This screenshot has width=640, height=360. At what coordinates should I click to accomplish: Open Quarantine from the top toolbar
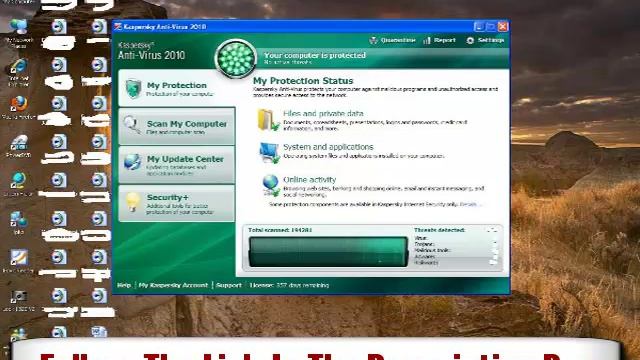pyautogui.click(x=392, y=40)
